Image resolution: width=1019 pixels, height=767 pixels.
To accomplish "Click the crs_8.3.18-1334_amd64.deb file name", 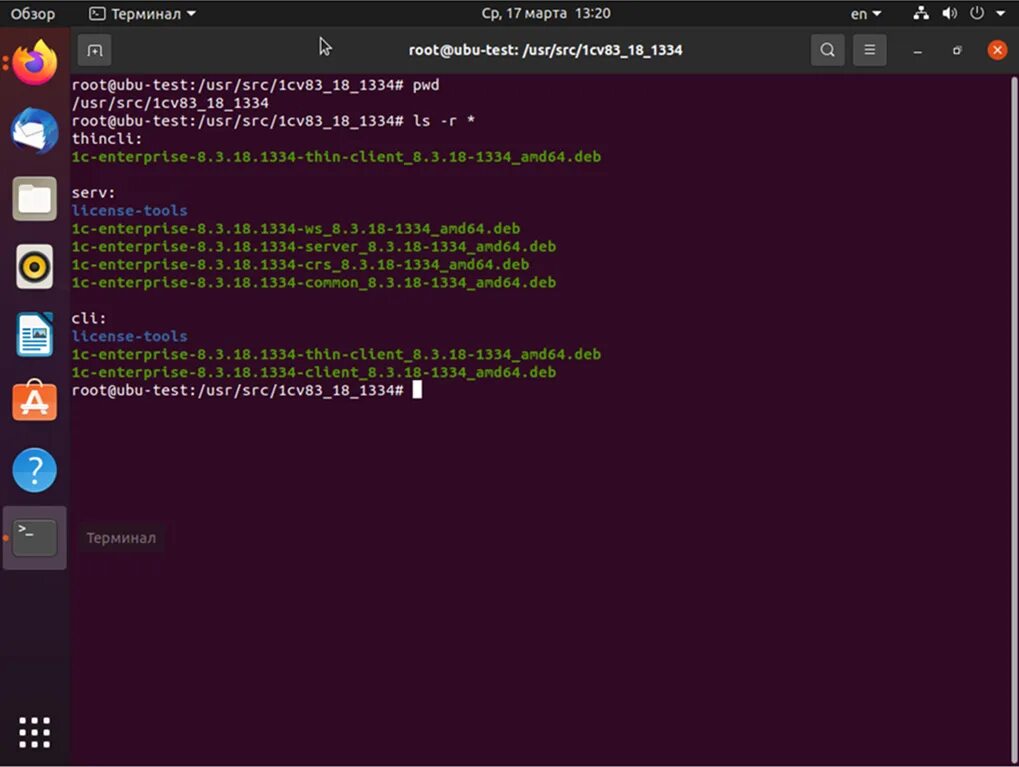I will (300, 265).
